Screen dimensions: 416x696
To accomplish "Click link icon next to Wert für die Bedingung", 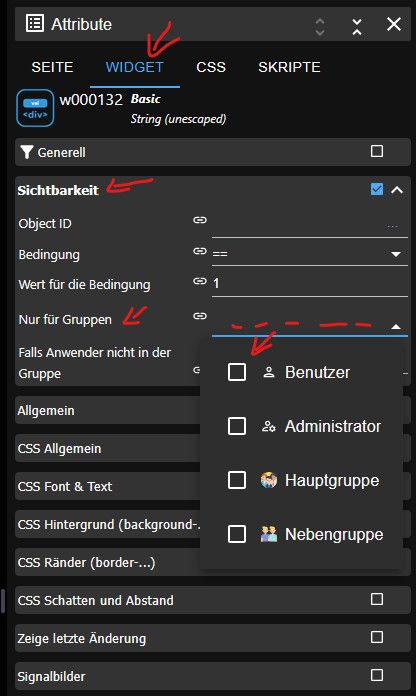I will 200,281.
